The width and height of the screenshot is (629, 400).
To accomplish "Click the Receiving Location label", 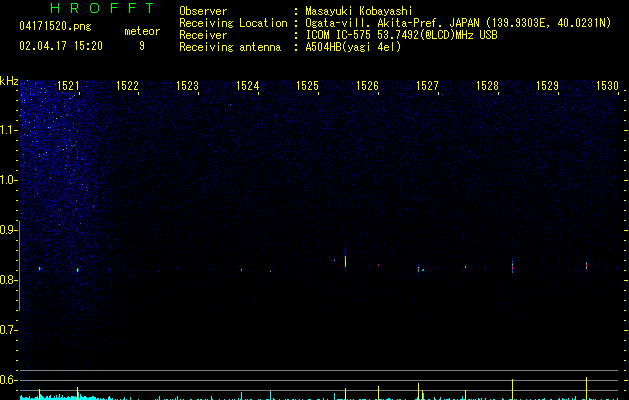I will pos(233,23).
